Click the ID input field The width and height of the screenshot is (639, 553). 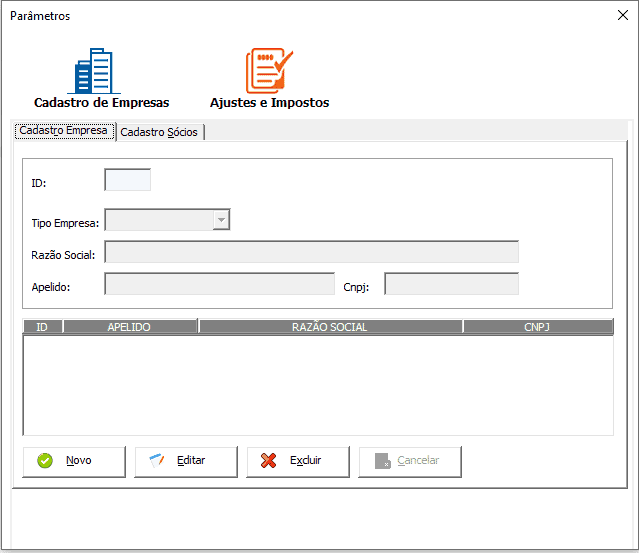coord(128,180)
